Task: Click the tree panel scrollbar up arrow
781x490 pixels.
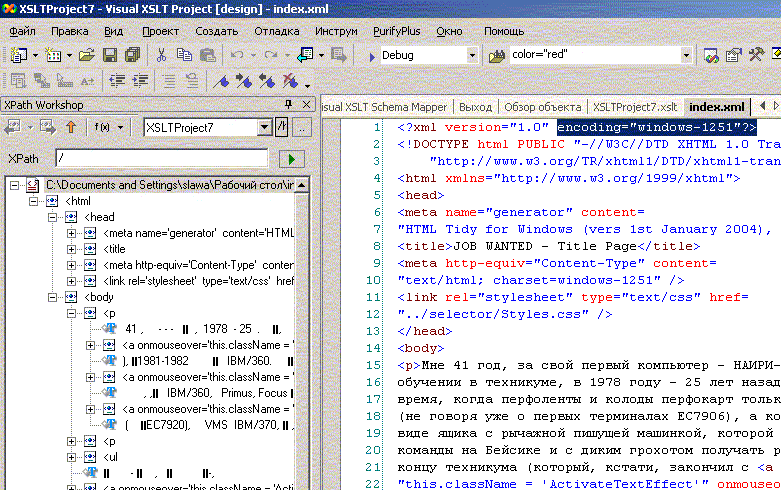Action: pos(302,185)
